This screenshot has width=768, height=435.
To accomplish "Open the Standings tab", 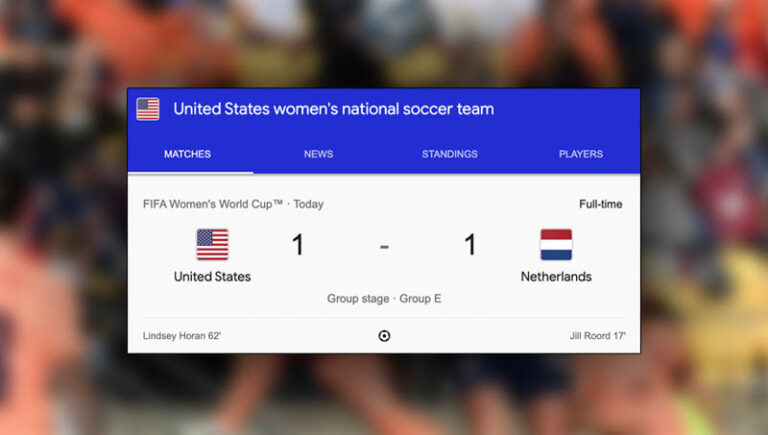I will click(x=449, y=154).
